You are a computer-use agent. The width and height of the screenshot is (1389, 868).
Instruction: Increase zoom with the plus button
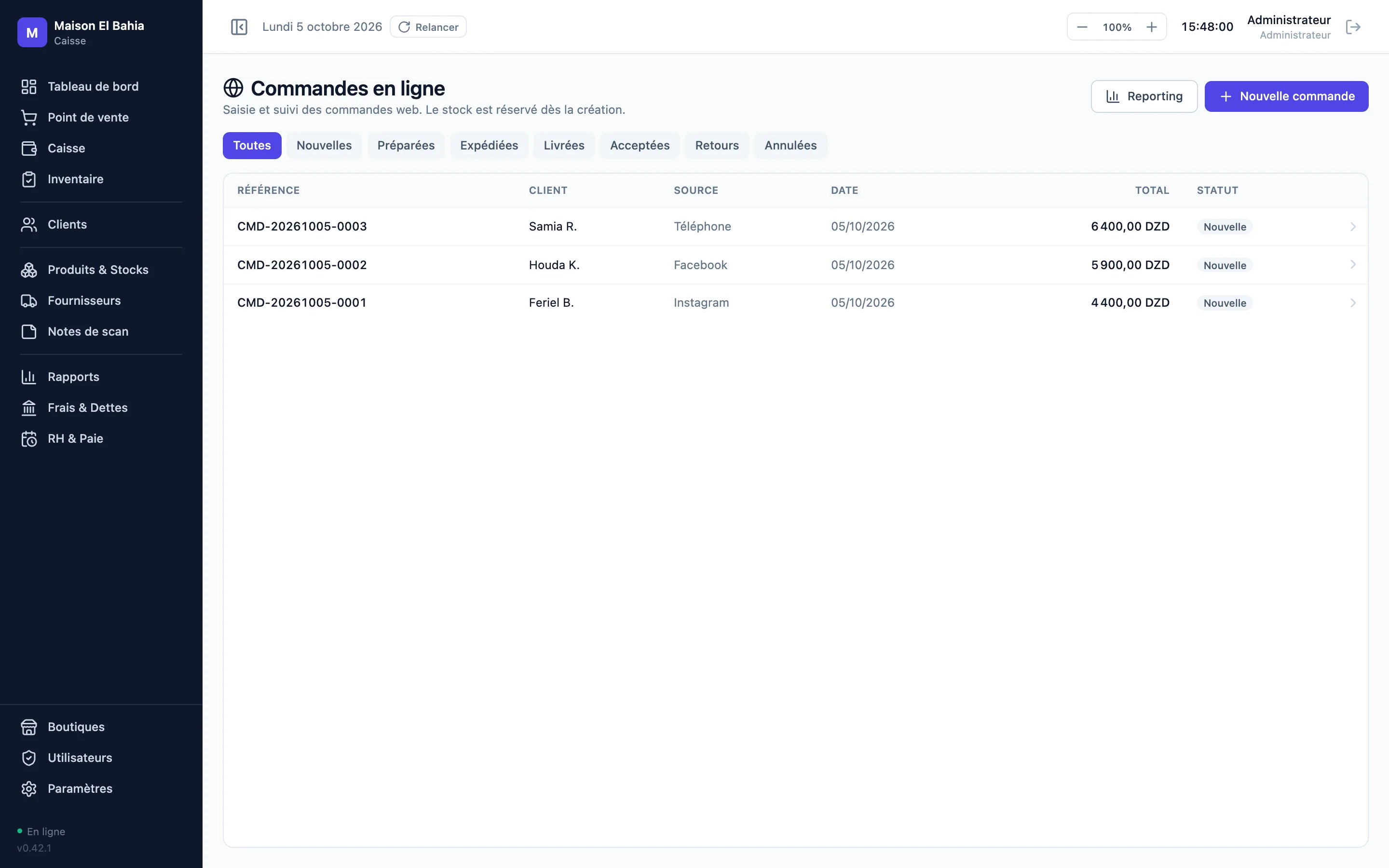[1151, 27]
